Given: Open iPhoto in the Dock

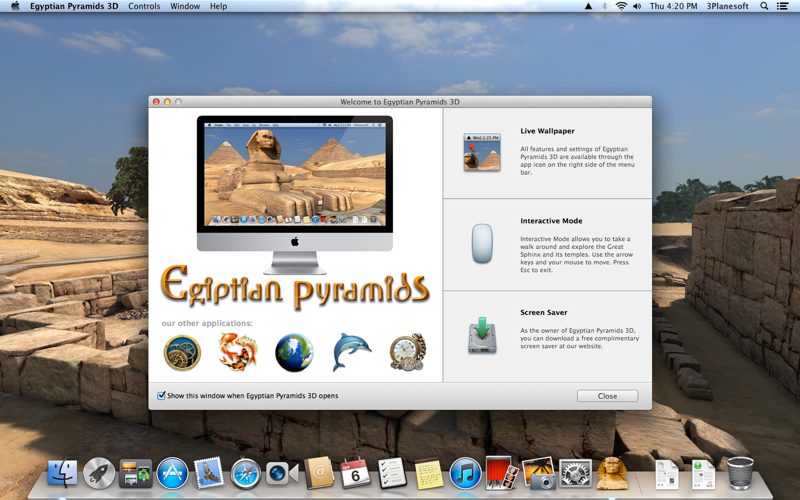Looking at the screenshot, I should click(x=539, y=473).
